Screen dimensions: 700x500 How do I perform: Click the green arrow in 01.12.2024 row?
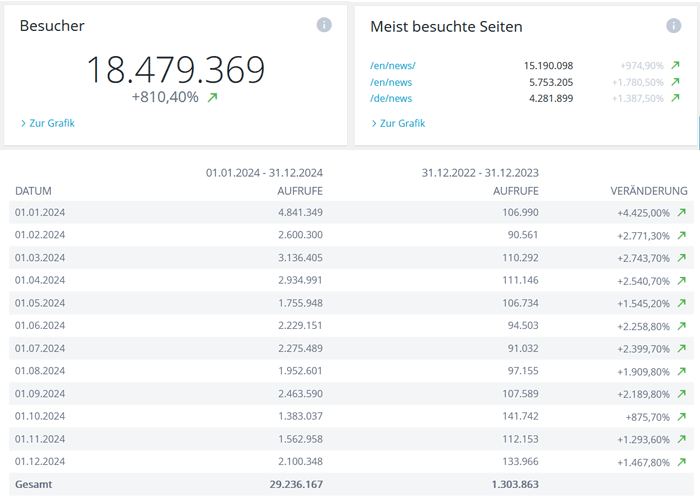pos(681,462)
